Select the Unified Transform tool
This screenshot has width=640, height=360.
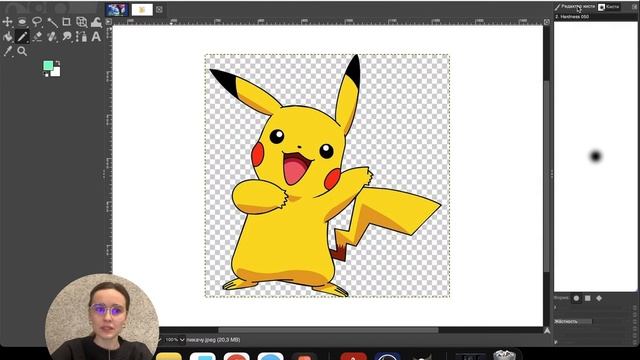pos(81,22)
